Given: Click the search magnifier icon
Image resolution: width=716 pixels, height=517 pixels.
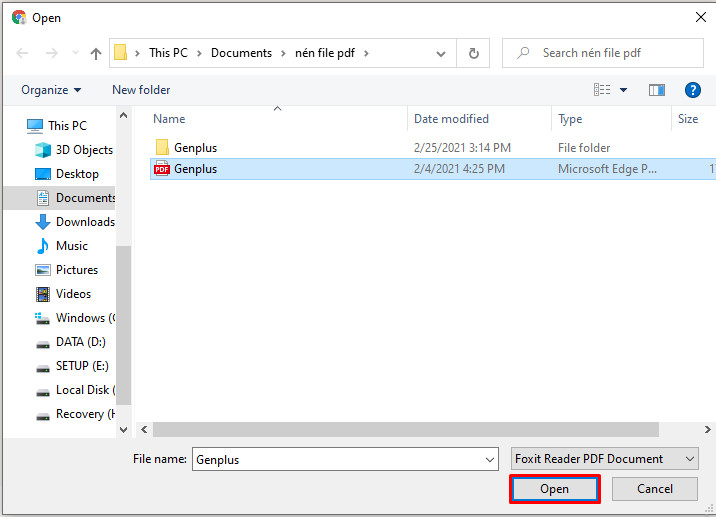Looking at the screenshot, I should [x=523, y=53].
